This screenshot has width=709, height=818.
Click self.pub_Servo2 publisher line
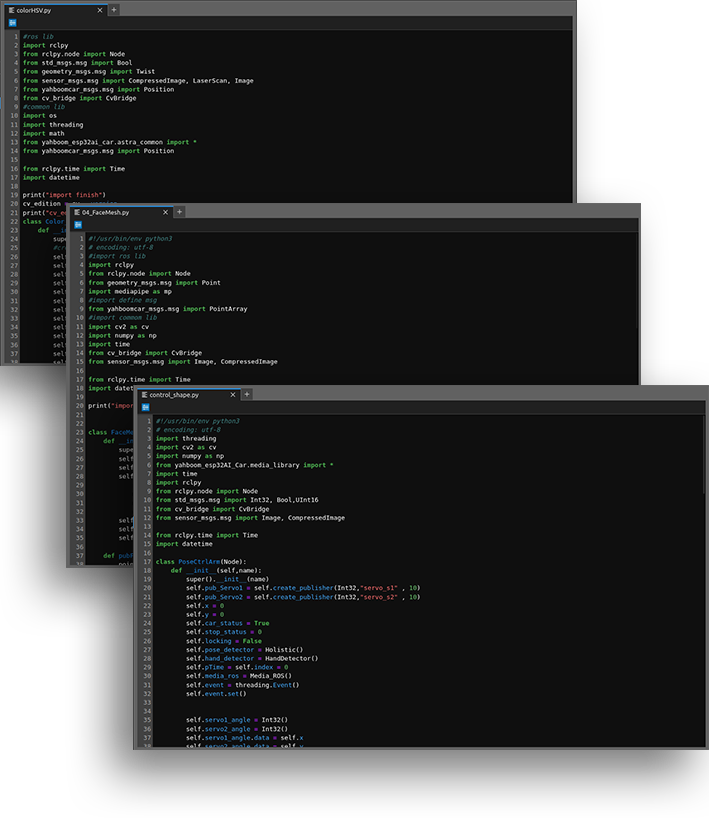303,597
